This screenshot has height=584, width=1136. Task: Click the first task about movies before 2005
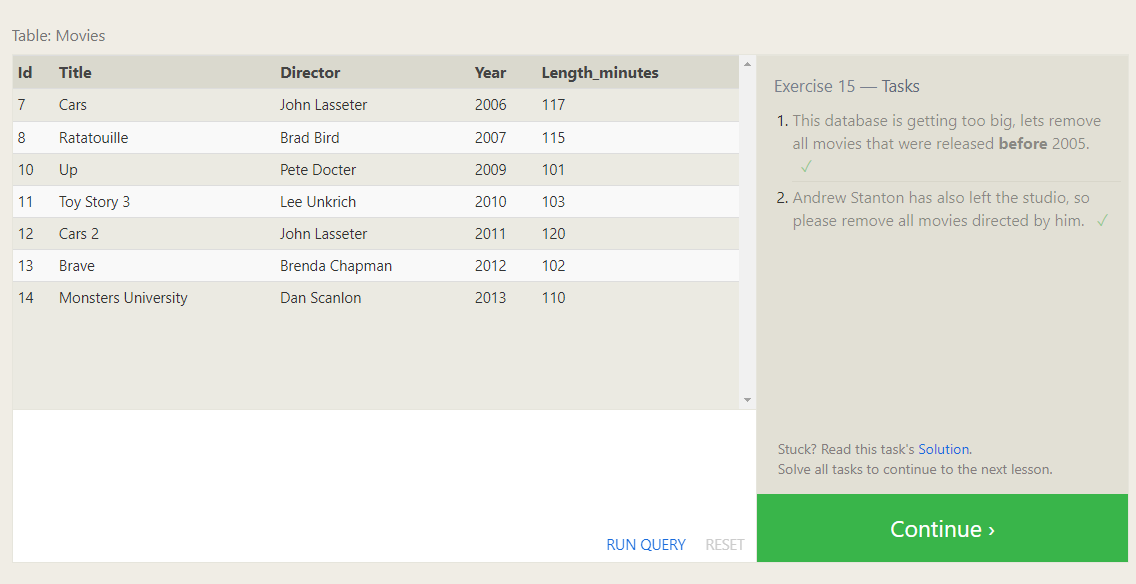[x=946, y=132]
